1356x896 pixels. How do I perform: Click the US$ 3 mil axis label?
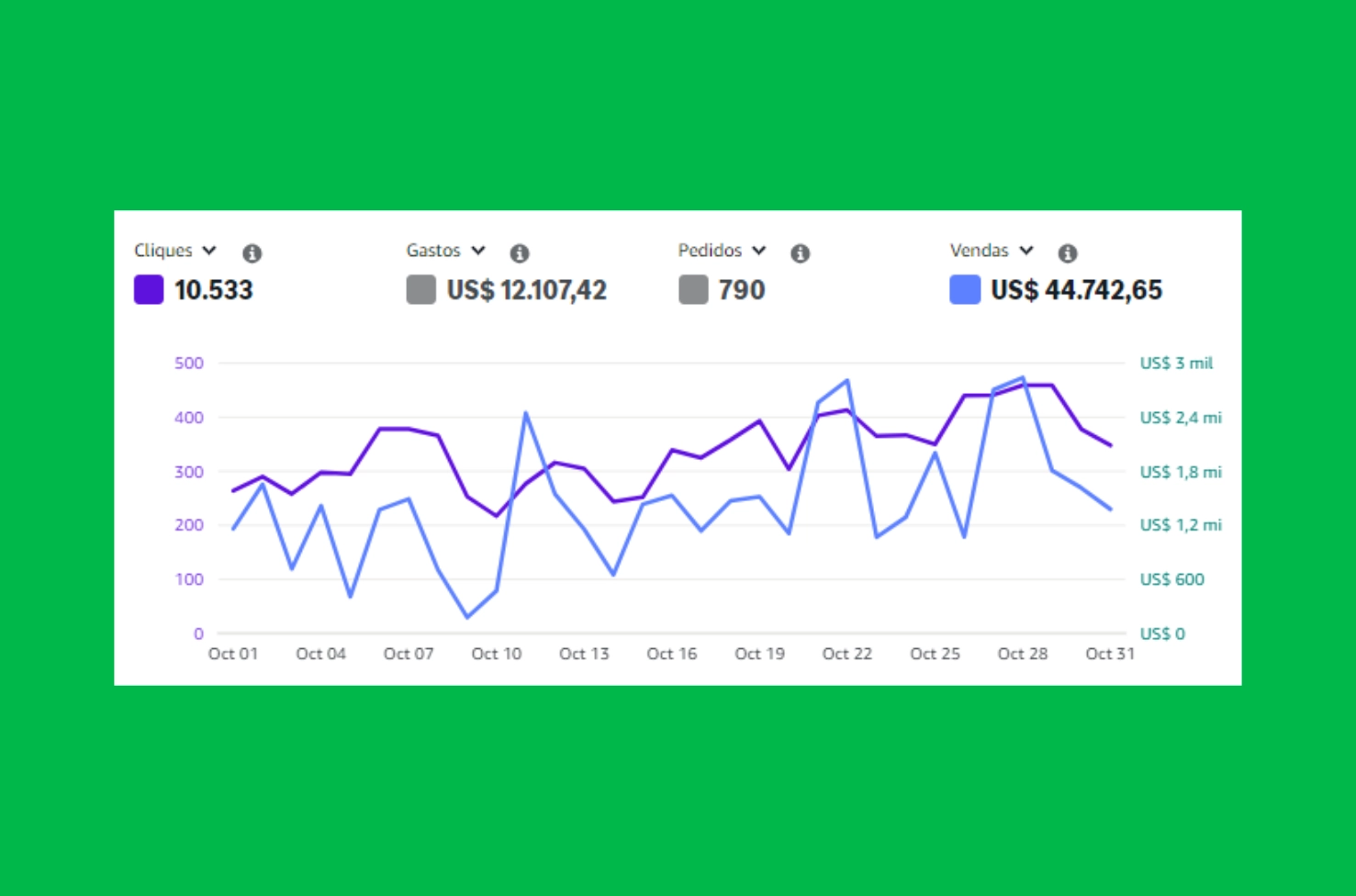pyautogui.click(x=1175, y=364)
